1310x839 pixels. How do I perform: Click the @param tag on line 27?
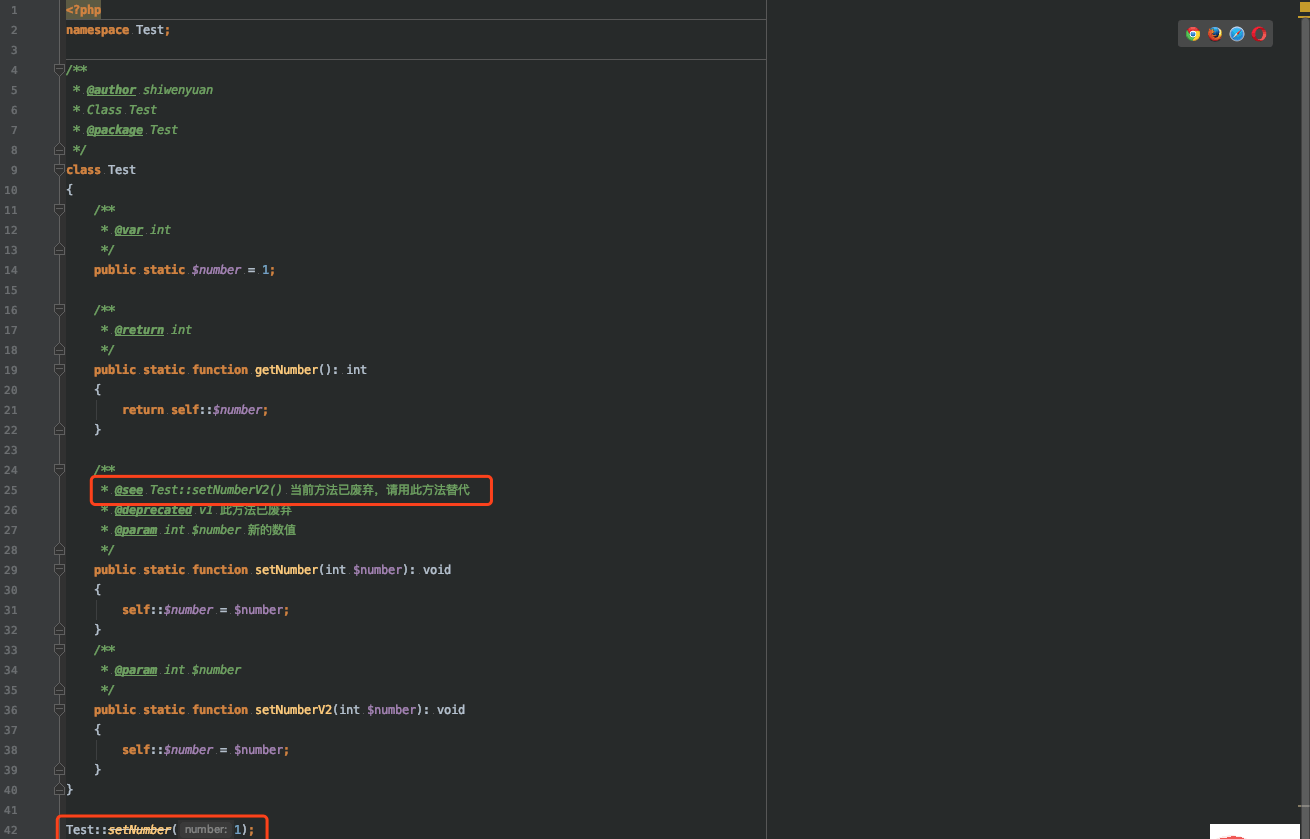tap(136, 530)
